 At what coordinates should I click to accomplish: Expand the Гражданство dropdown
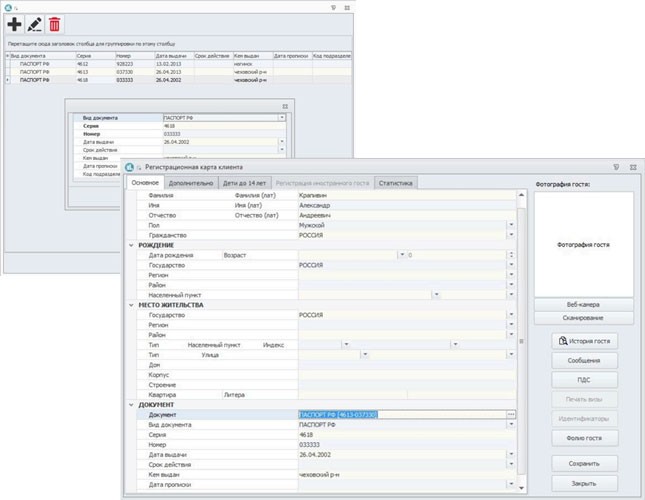tap(511, 235)
